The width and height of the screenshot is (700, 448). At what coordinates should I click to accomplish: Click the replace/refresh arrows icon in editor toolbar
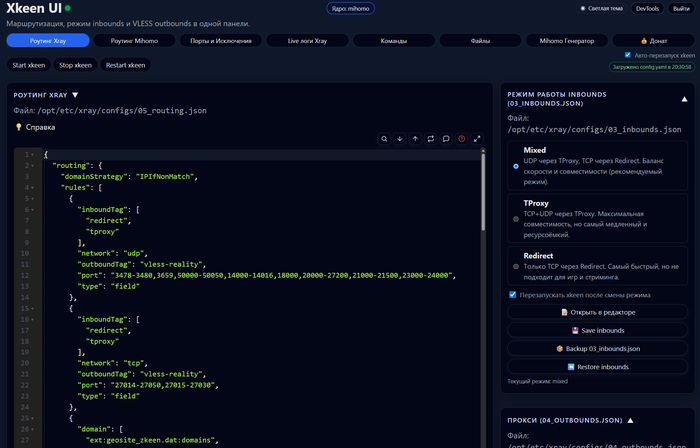[431, 139]
